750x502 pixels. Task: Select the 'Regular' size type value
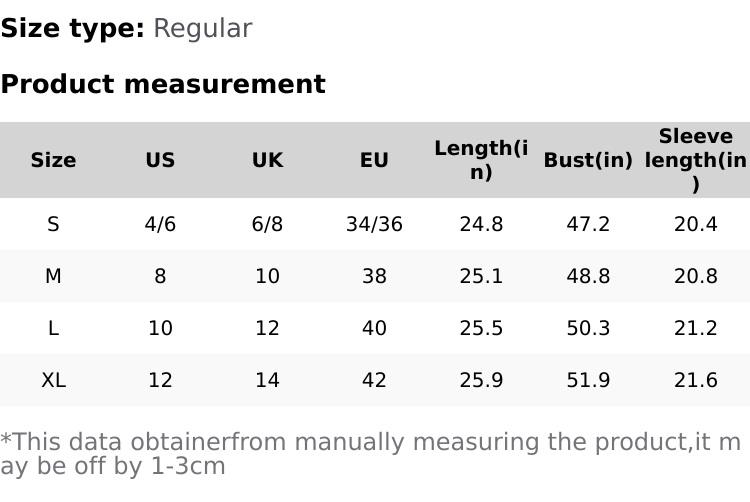point(202,29)
